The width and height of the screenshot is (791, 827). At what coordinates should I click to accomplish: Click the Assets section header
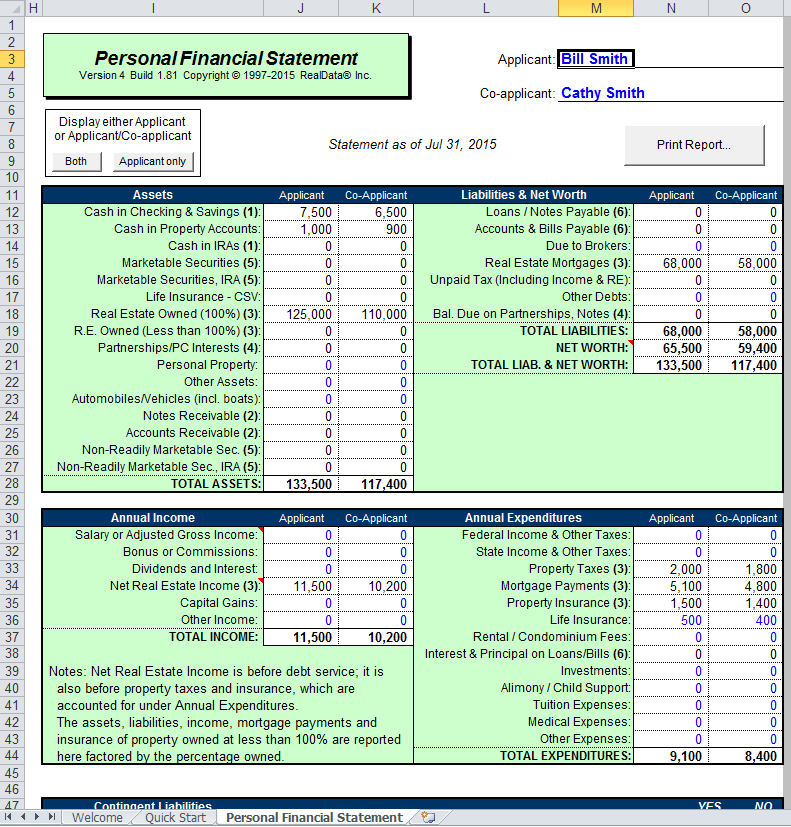tap(153, 195)
